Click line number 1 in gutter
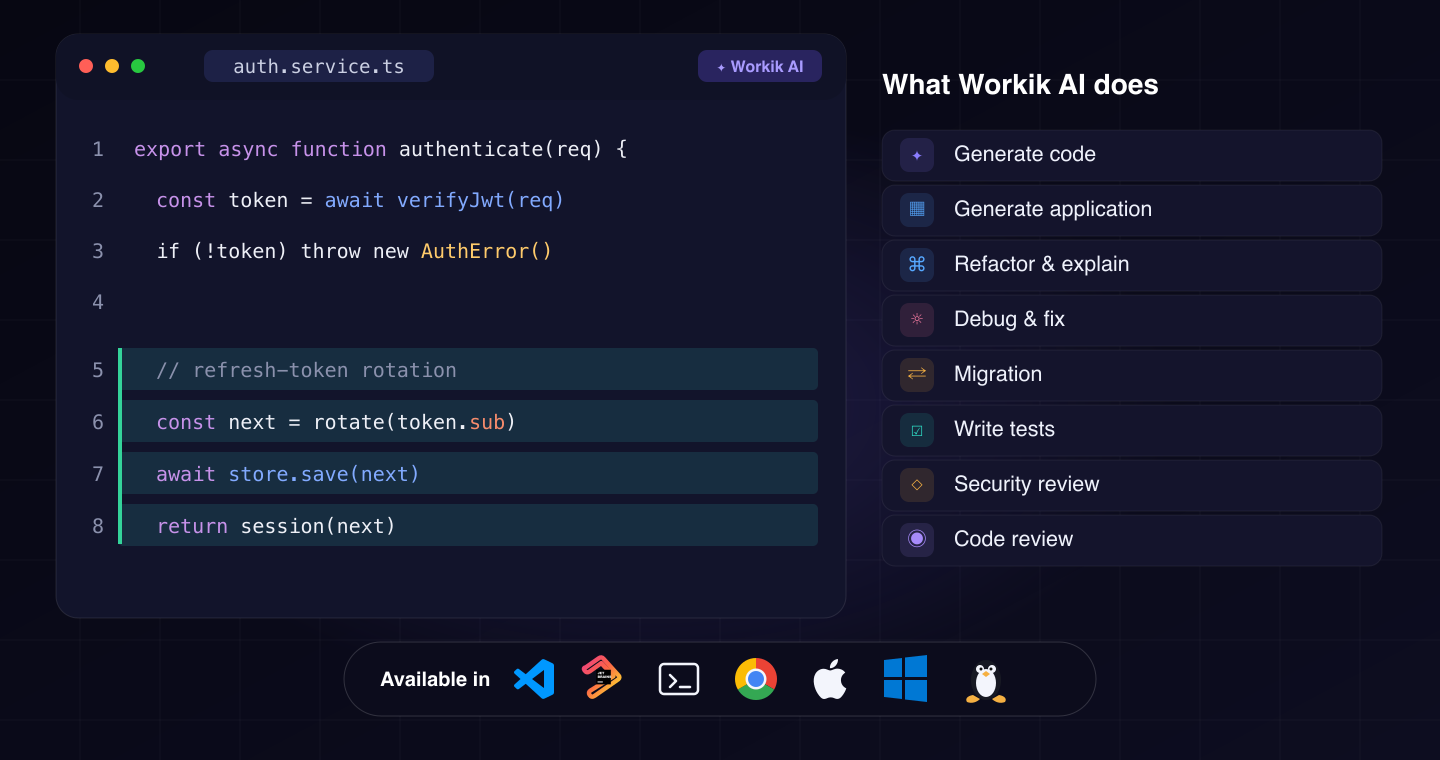This screenshot has height=760, width=1440. [98, 149]
